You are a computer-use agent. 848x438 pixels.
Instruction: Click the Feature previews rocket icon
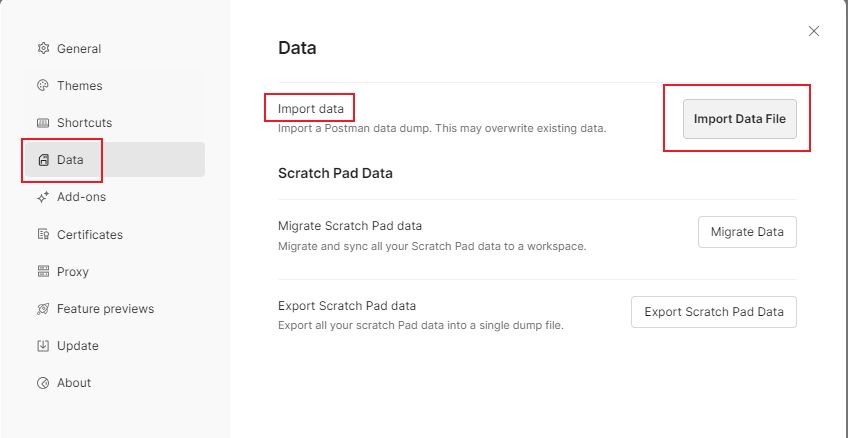43,308
